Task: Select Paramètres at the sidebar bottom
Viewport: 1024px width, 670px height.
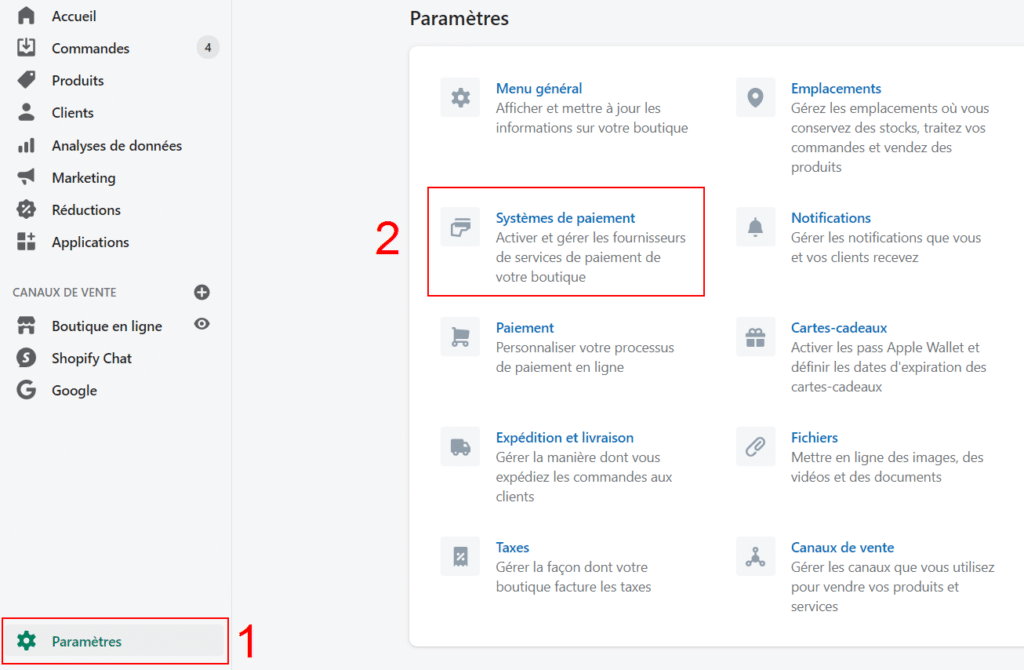Action: pos(87,641)
